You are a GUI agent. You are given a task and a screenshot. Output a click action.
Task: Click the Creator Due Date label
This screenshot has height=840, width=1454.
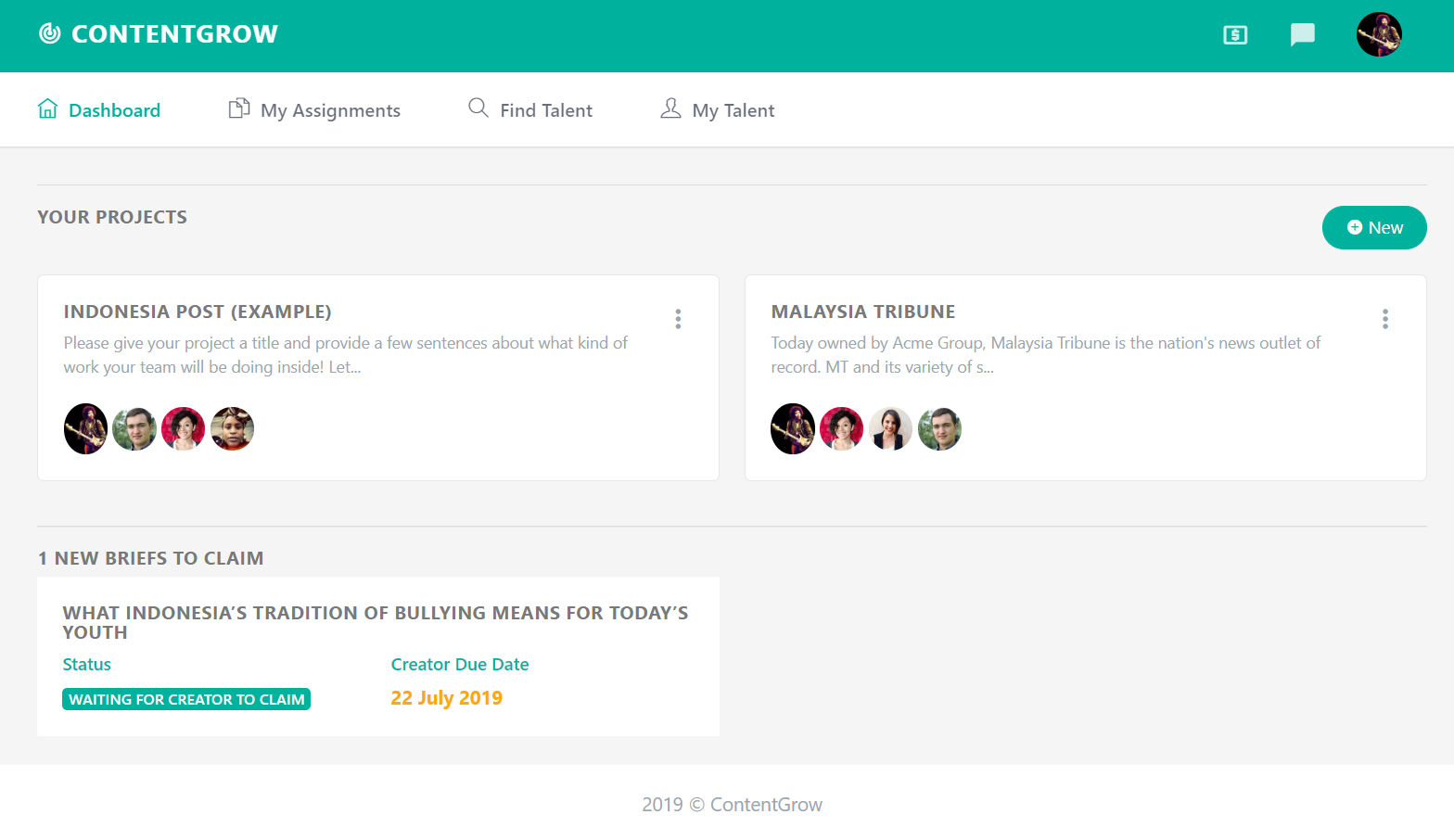coord(460,664)
